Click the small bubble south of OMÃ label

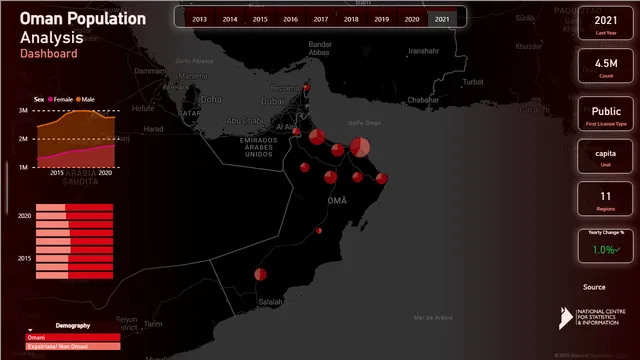tap(319, 231)
